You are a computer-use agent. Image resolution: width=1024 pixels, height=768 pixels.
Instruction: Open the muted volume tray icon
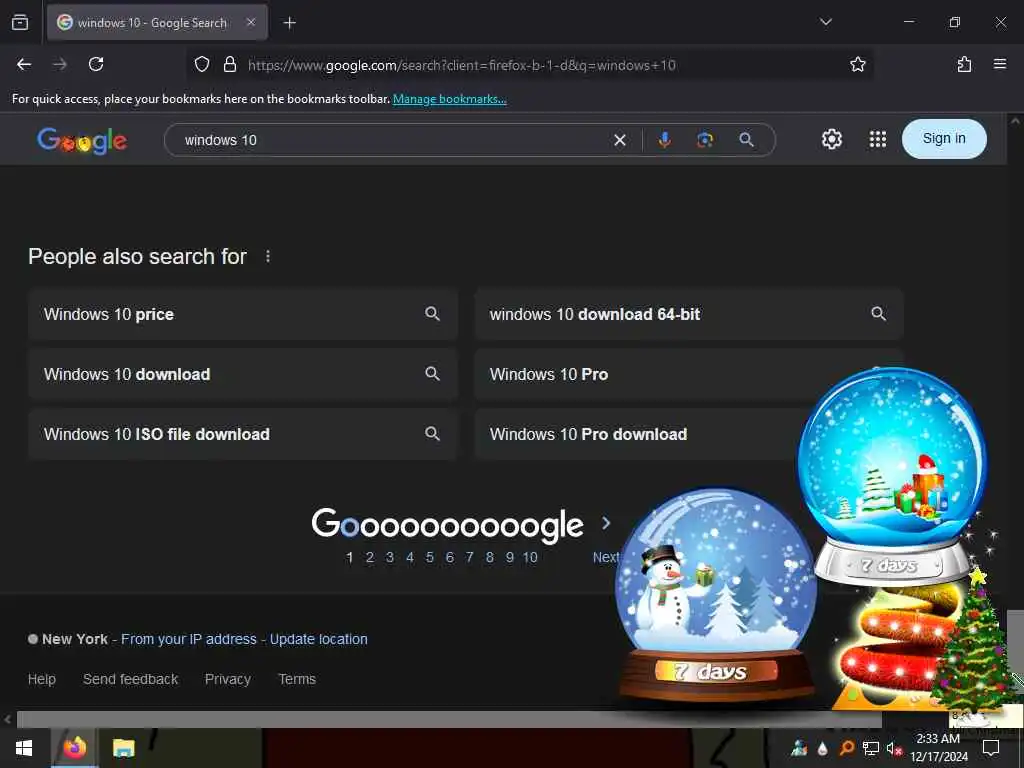click(x=893, y=748)
